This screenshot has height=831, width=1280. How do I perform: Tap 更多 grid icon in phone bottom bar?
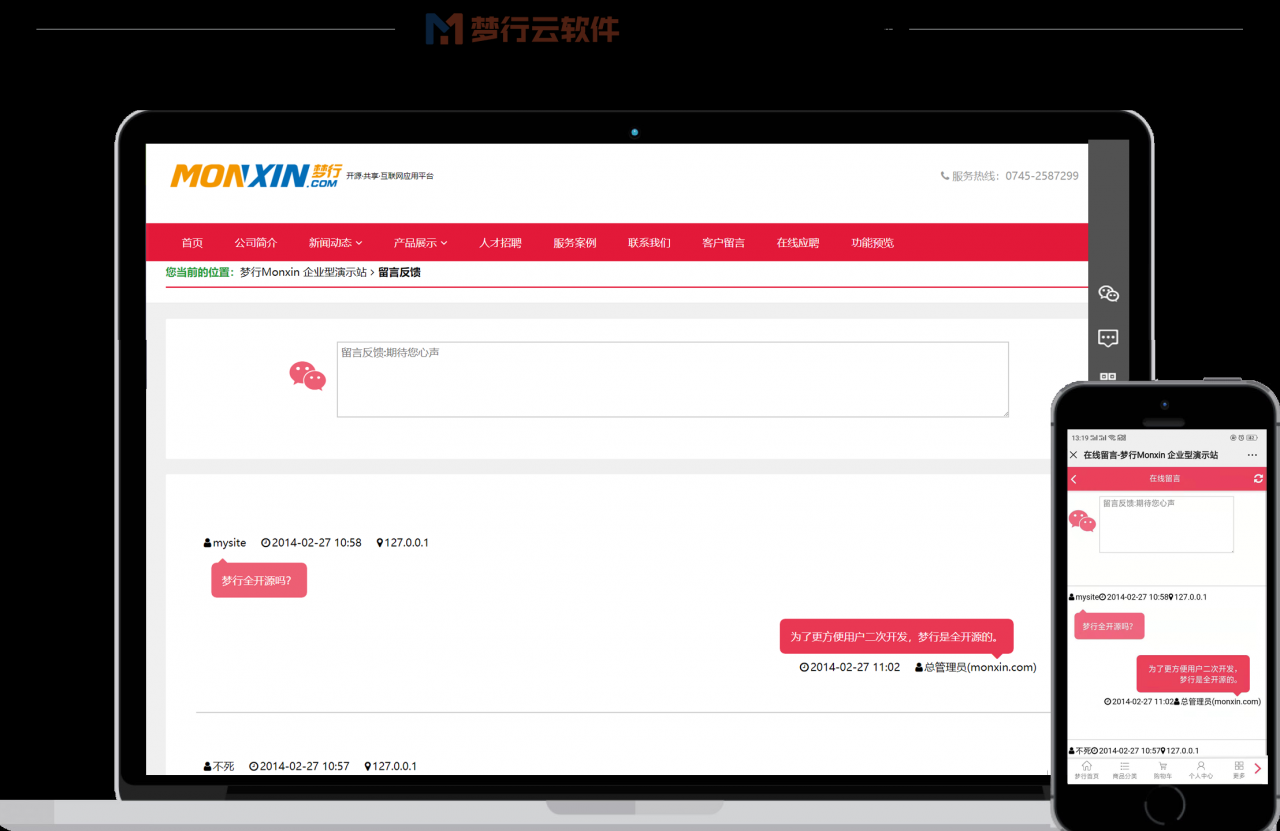coord(1239,766)
